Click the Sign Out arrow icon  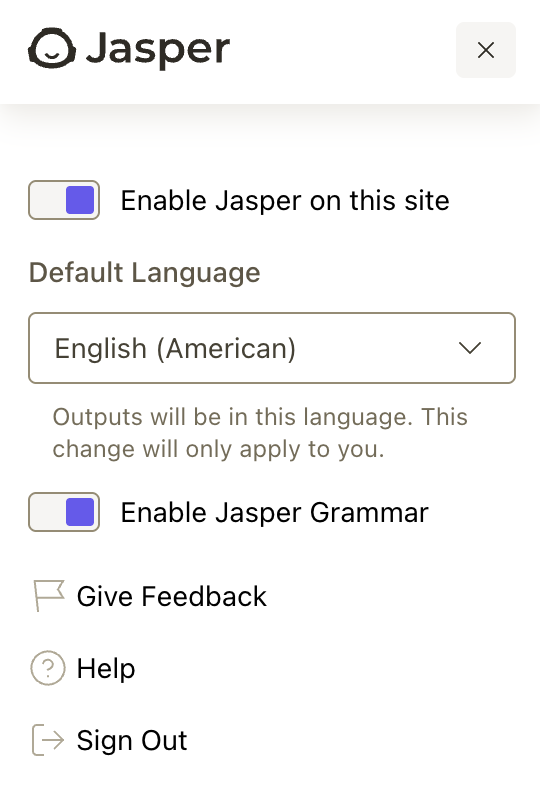coord(48,740)
